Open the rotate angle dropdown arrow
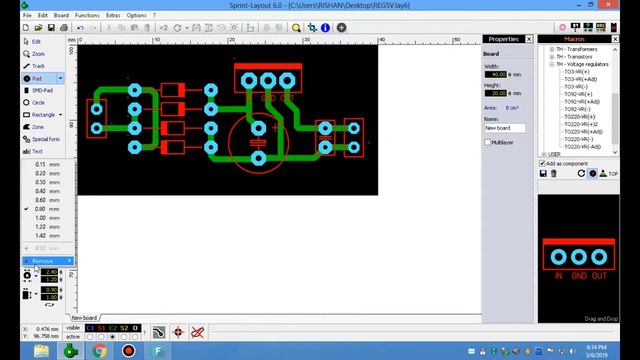This screenshot has width=640, height=360. [187, 28]
